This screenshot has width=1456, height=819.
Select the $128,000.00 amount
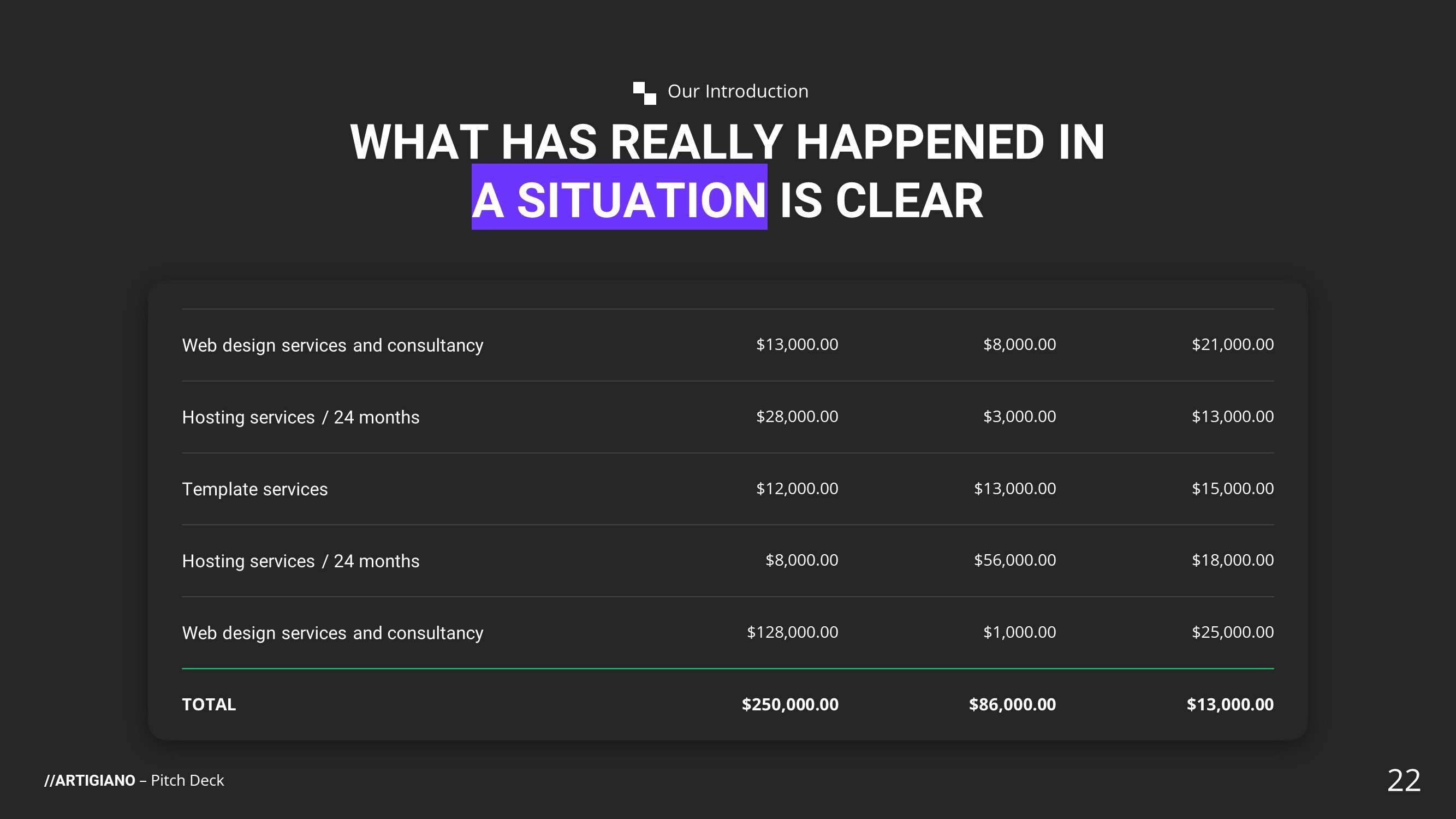(793, 632)
